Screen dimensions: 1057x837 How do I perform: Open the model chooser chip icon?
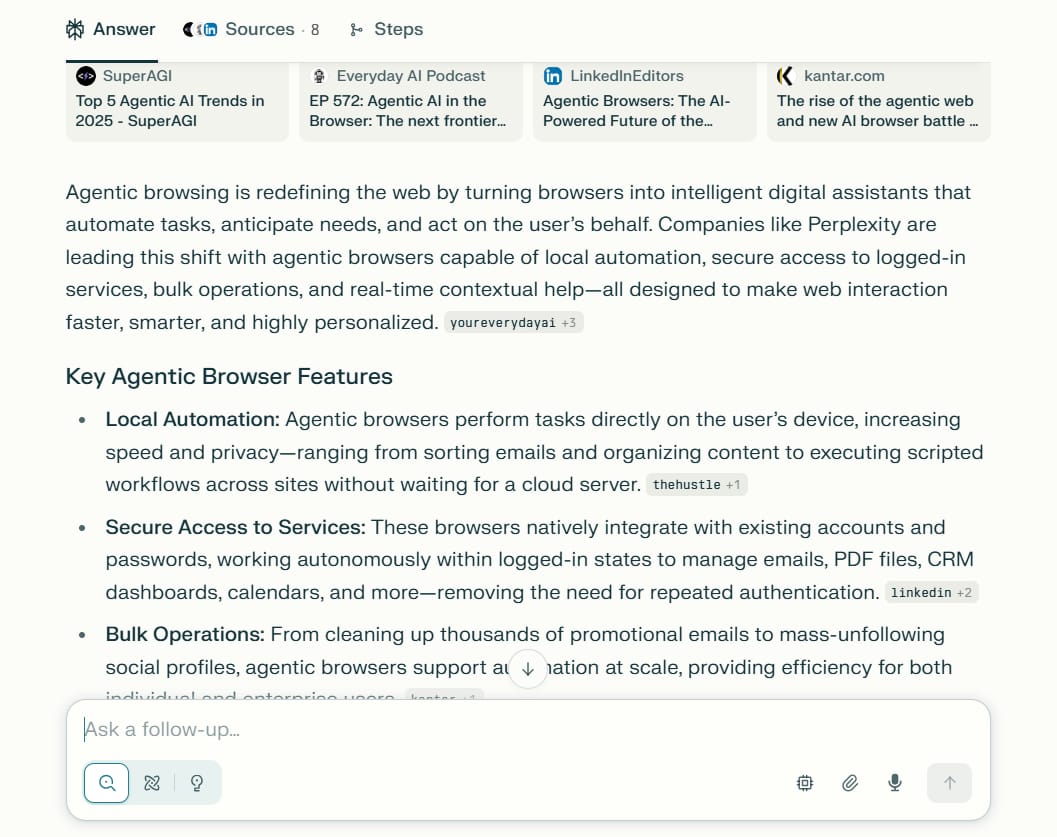(x=805, y=783)
